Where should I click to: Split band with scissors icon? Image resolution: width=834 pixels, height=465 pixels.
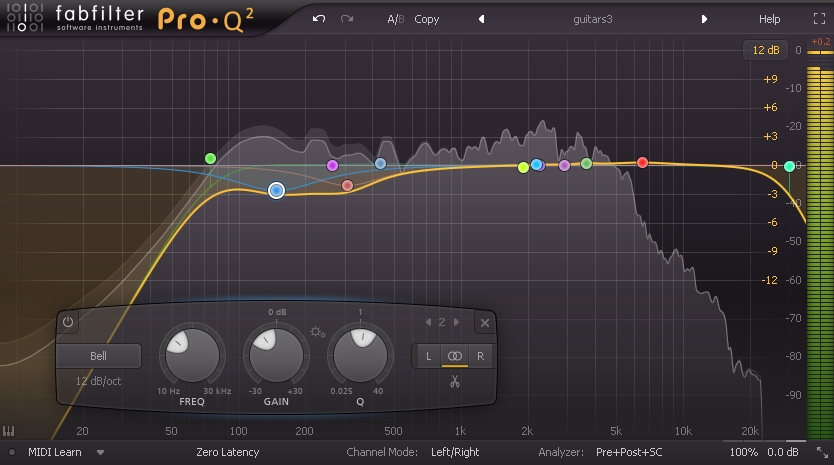click(x=455, y=381)
